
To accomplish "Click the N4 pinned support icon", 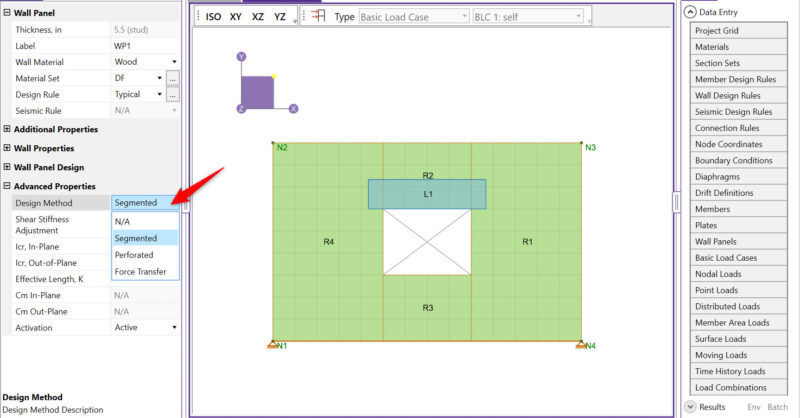I will (x=580, y=346).
